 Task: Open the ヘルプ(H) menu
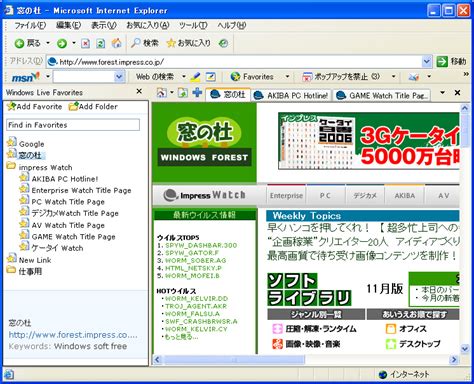coord(232,25)
